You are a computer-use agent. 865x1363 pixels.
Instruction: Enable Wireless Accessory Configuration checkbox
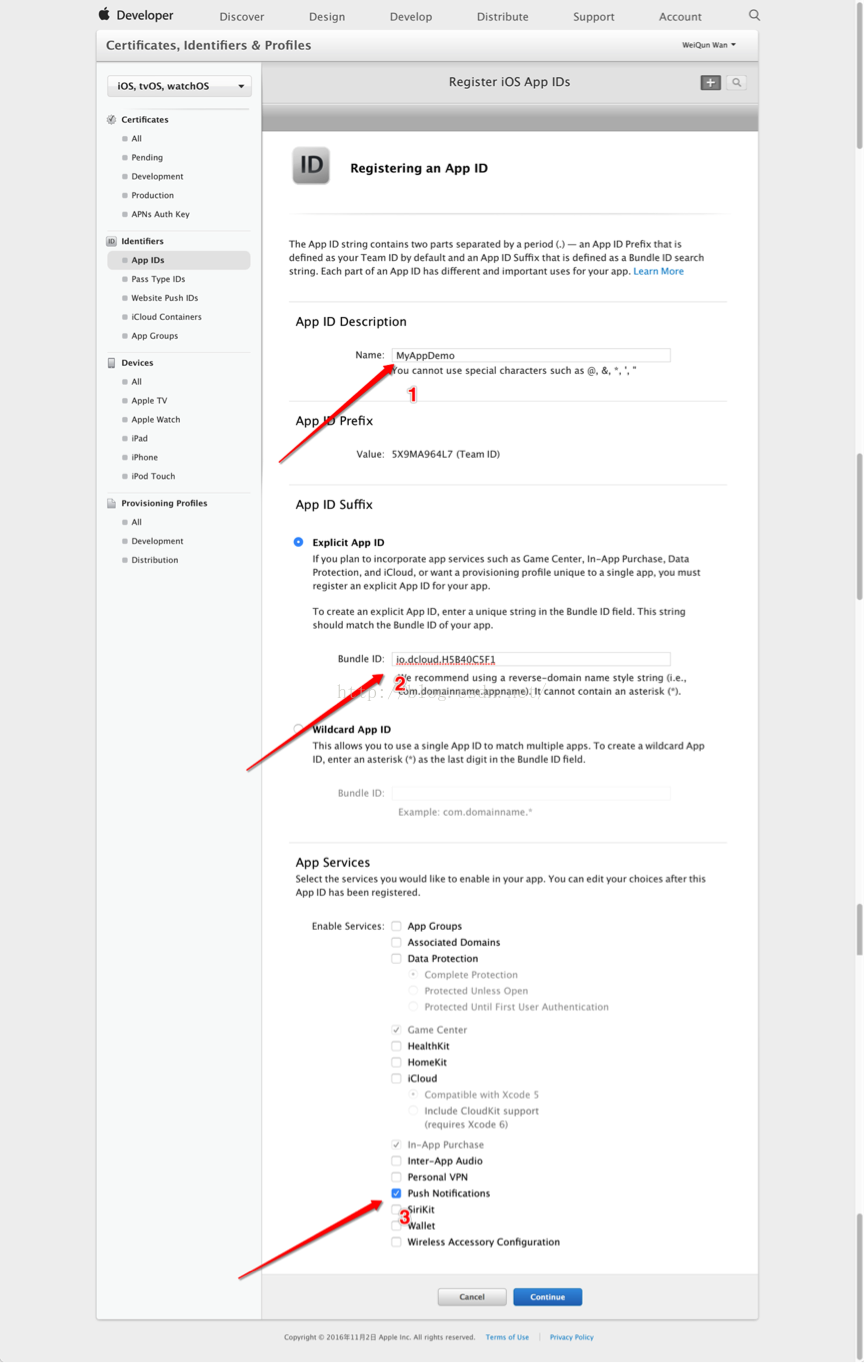point(396,1242)
